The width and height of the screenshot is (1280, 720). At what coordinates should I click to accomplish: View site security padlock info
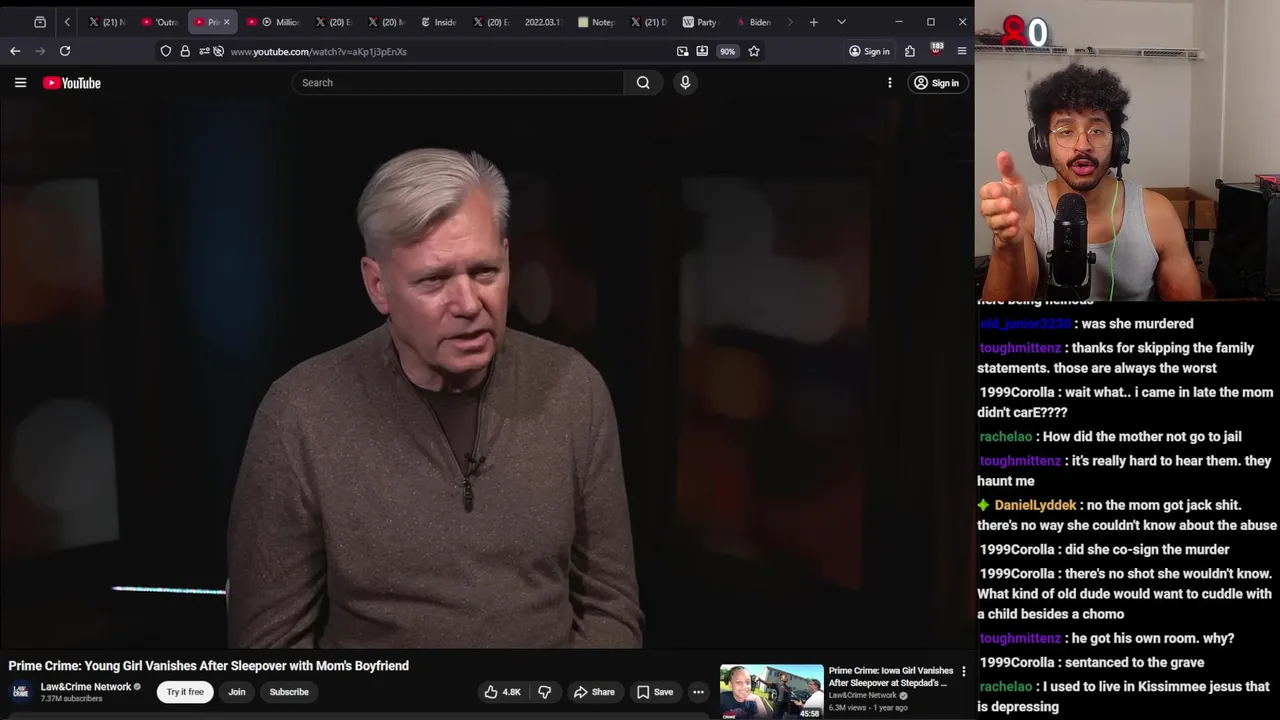click(185, 51)
